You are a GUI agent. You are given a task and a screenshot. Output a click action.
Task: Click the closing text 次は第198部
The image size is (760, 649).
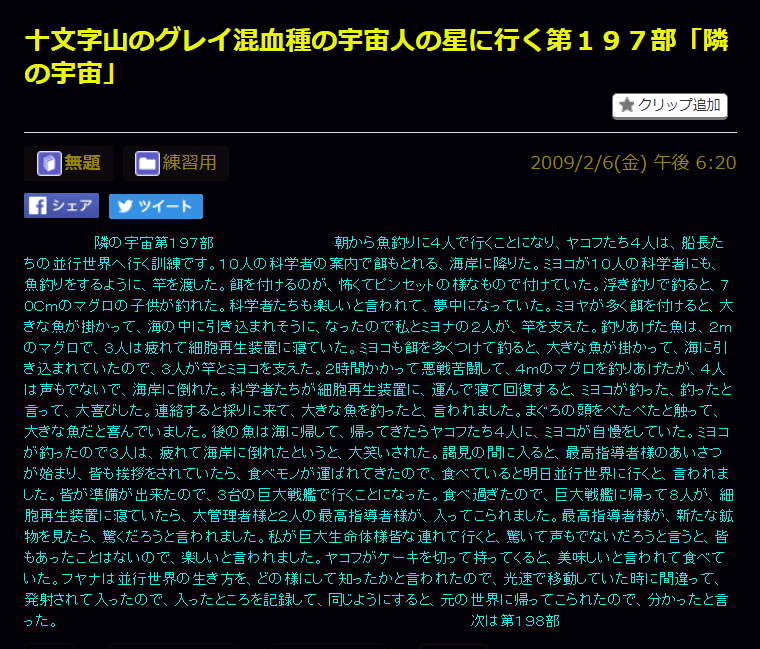click(515, 621)
